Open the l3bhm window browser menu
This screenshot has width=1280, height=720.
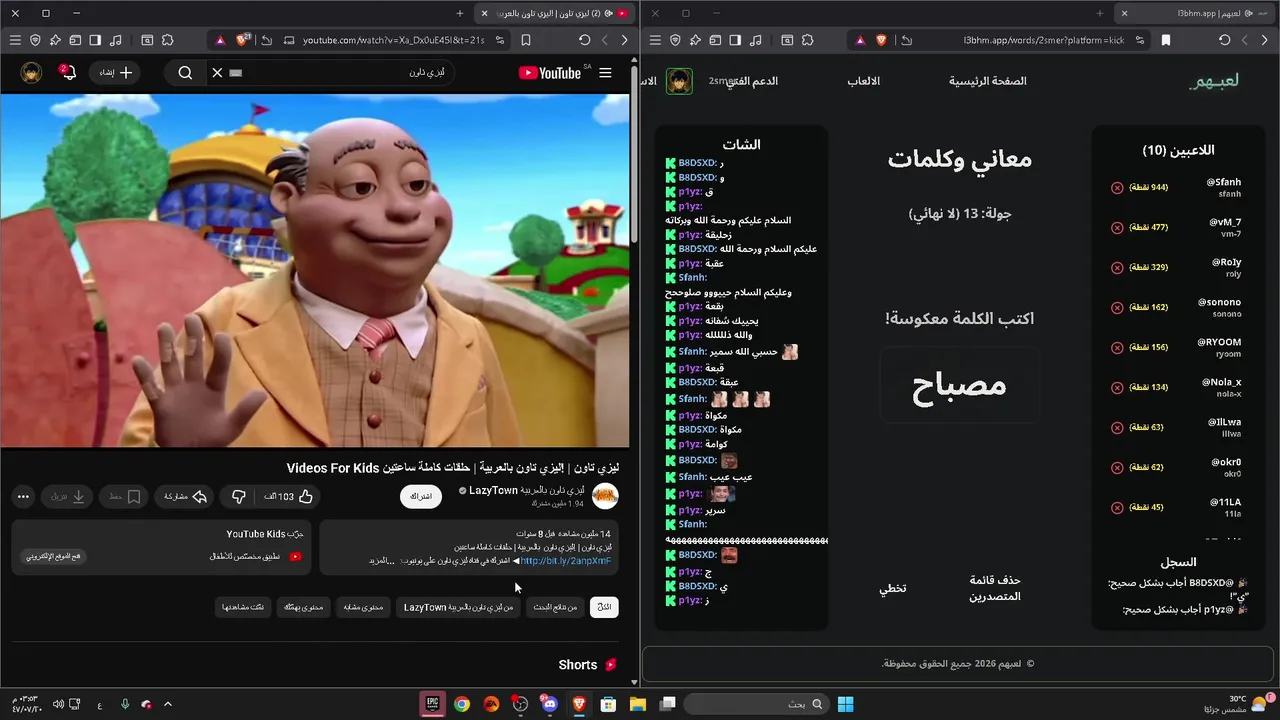click(655, 40)
